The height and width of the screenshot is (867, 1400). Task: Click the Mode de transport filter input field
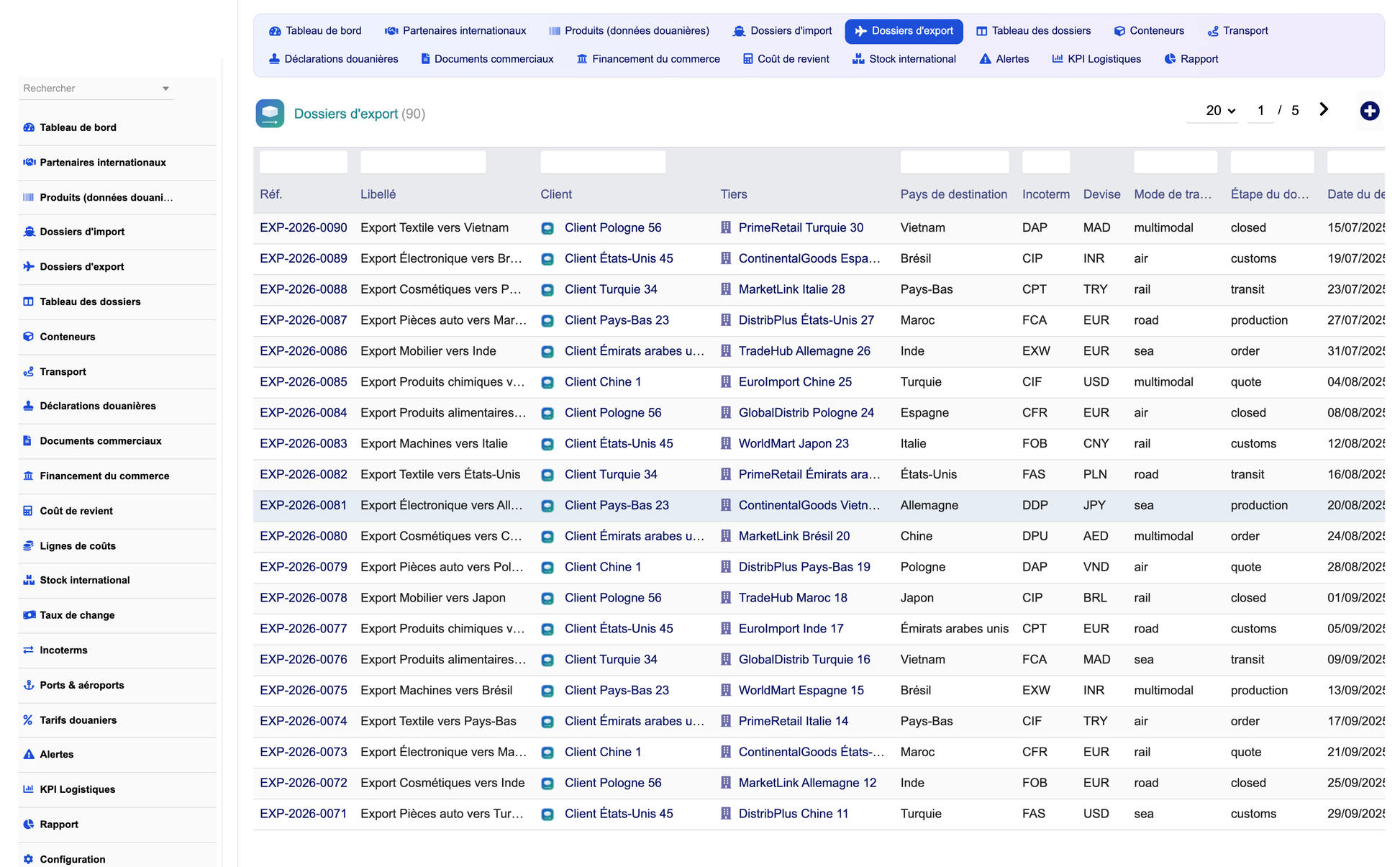pyautogui.click(x=1176, y=162)
